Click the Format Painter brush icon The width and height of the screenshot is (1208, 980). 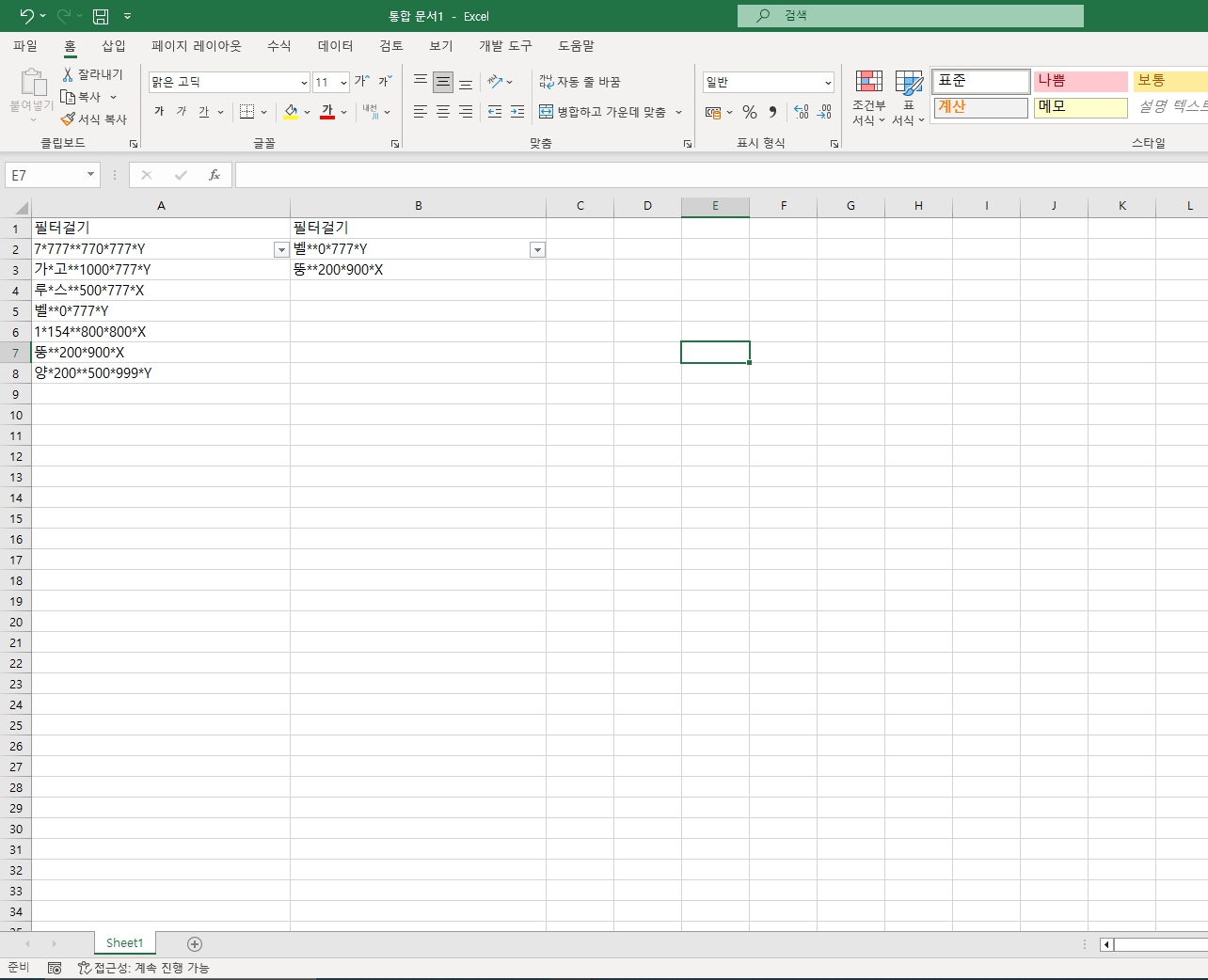click(68, 119)
